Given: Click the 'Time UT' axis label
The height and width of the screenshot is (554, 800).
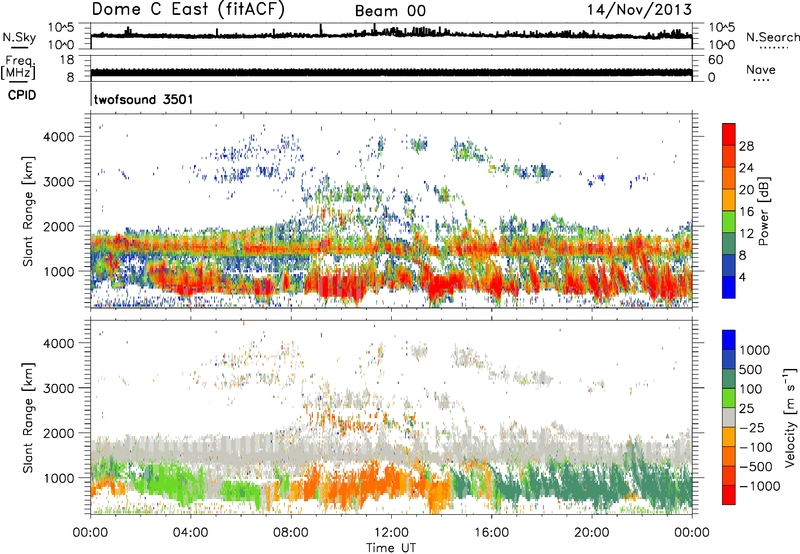Looking at the screenshot, I should [391, 548].
